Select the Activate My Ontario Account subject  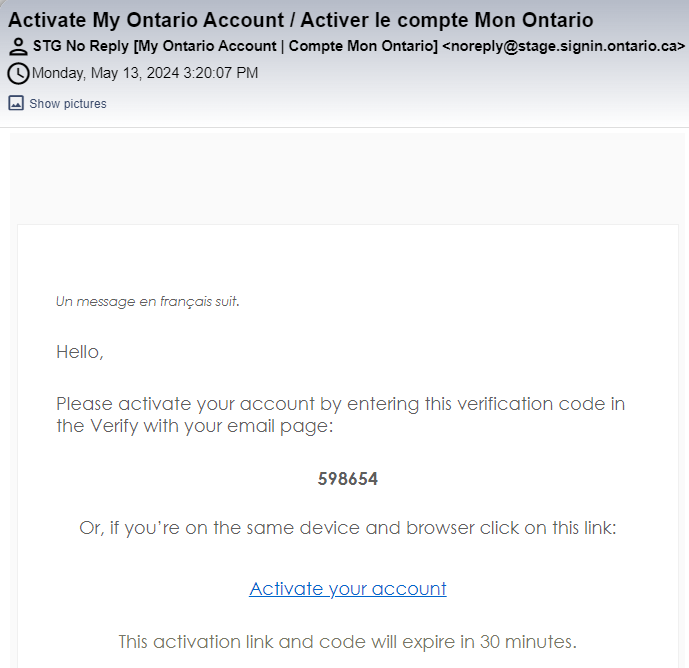146,20
